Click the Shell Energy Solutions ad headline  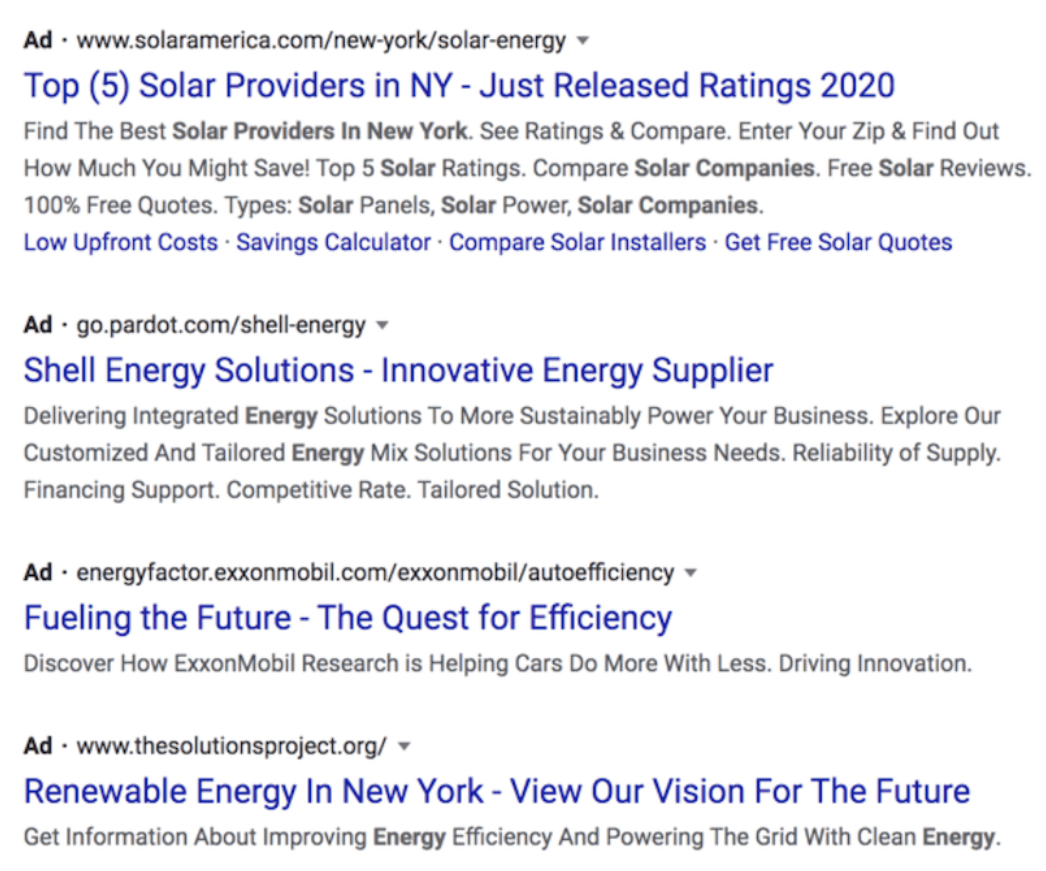pos(398,370)
